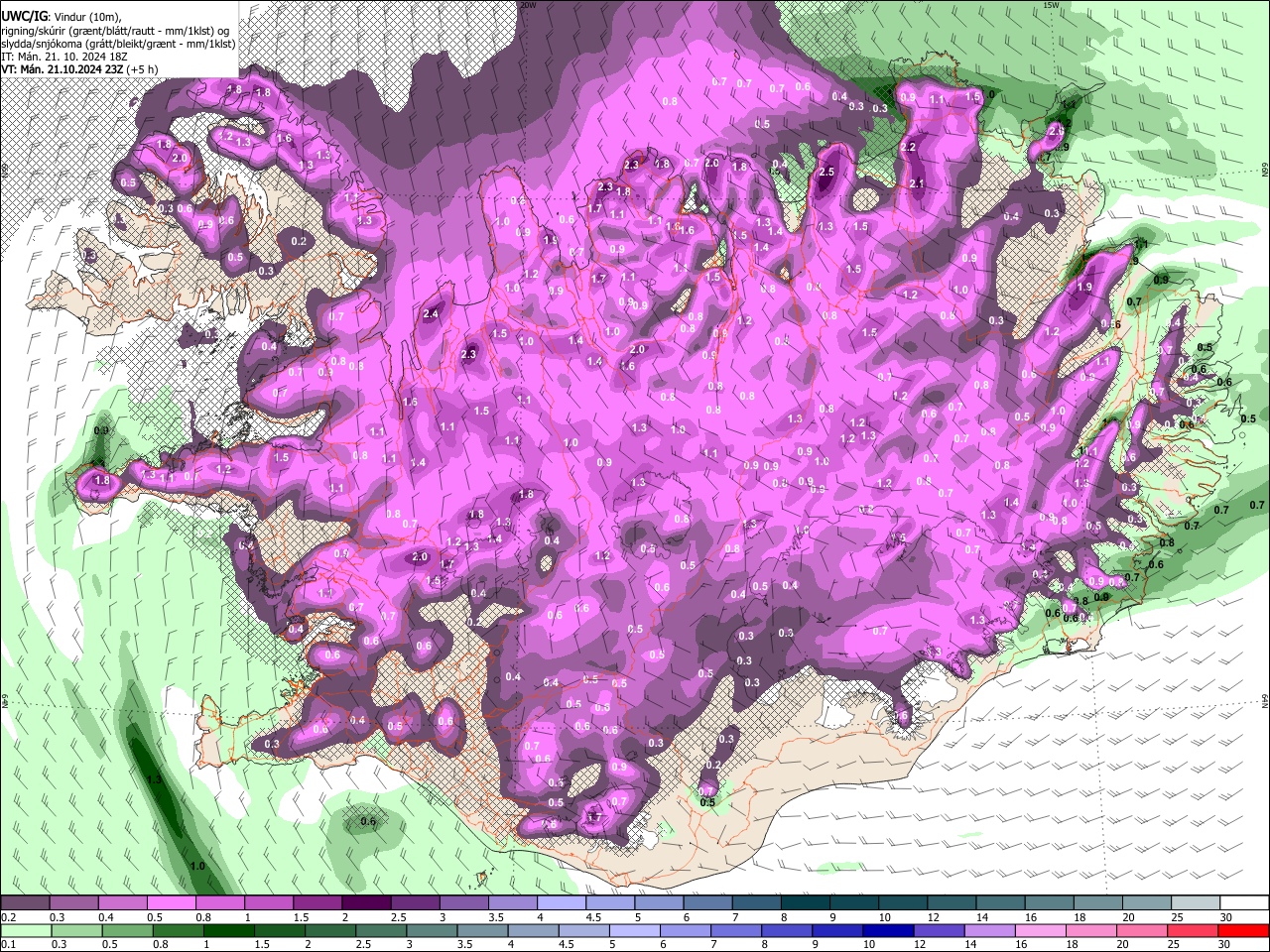Screen dimensions: 1270x952
Task: Click the UWC/IG title in the header box
Action: [x=23, y=16]
